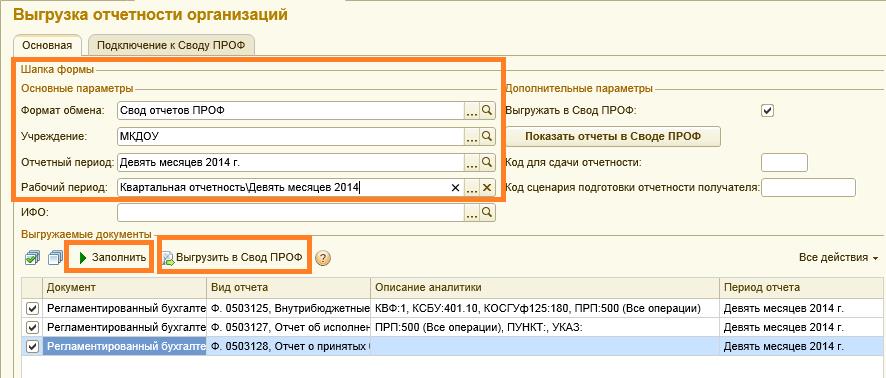Switch to Подключение к Своду ПРОФ tab

tap(171, 46)
